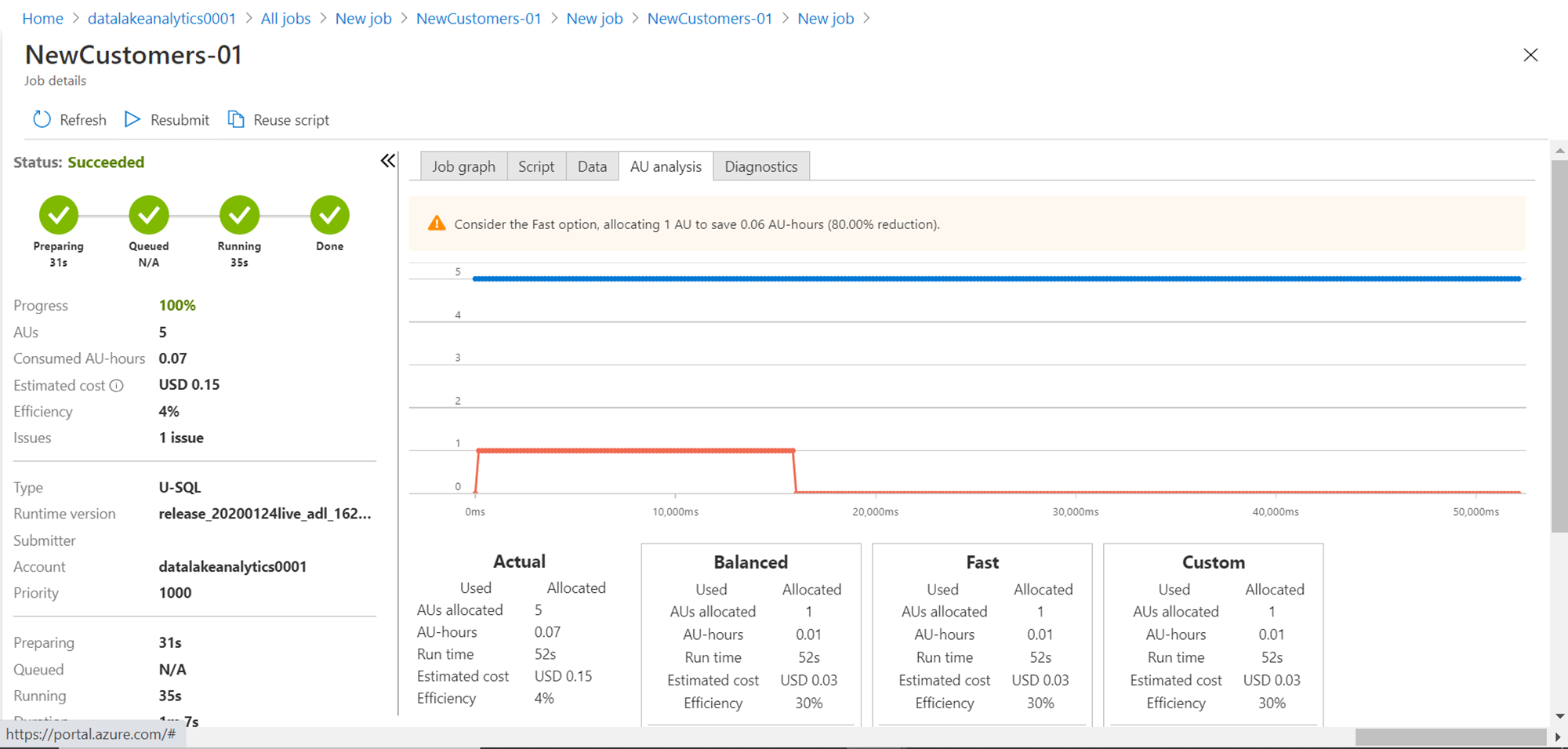
Task: Collapse the job details side panel
Action: pyautogui.click(x=388, y=161)
